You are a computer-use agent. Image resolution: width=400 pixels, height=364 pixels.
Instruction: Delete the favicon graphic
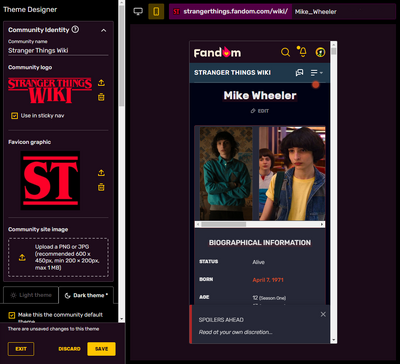click(101, 187)
